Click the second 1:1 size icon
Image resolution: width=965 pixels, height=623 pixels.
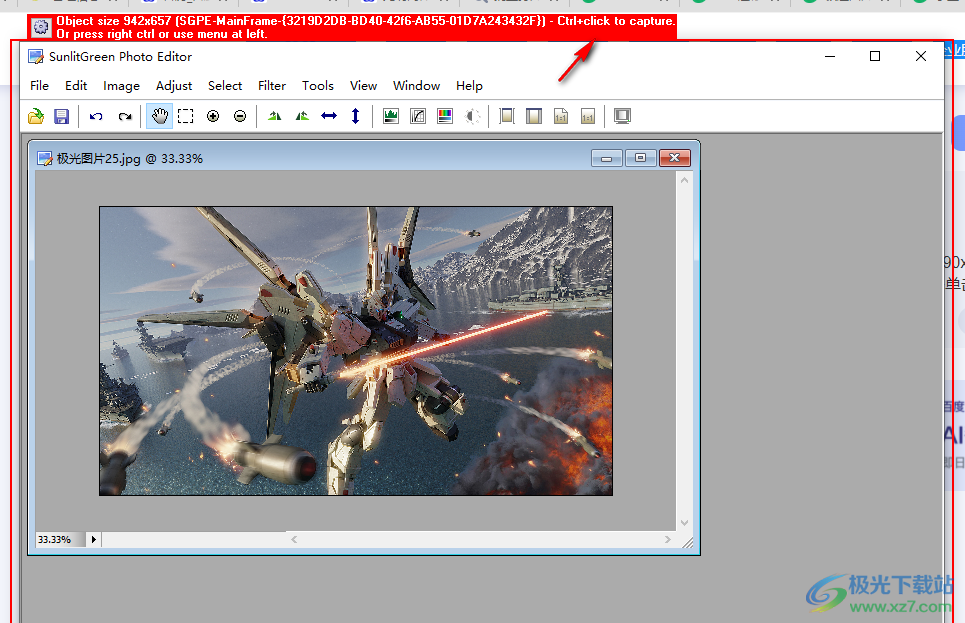pos(588,116)
